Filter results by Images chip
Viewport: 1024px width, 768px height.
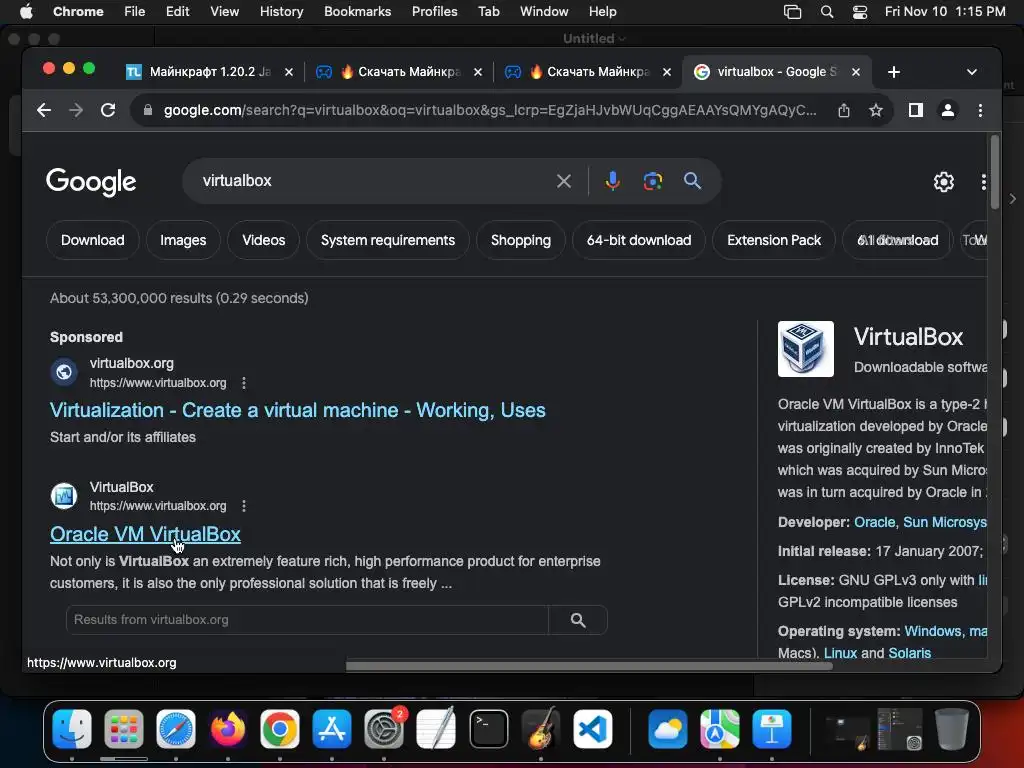pos(183,240)
